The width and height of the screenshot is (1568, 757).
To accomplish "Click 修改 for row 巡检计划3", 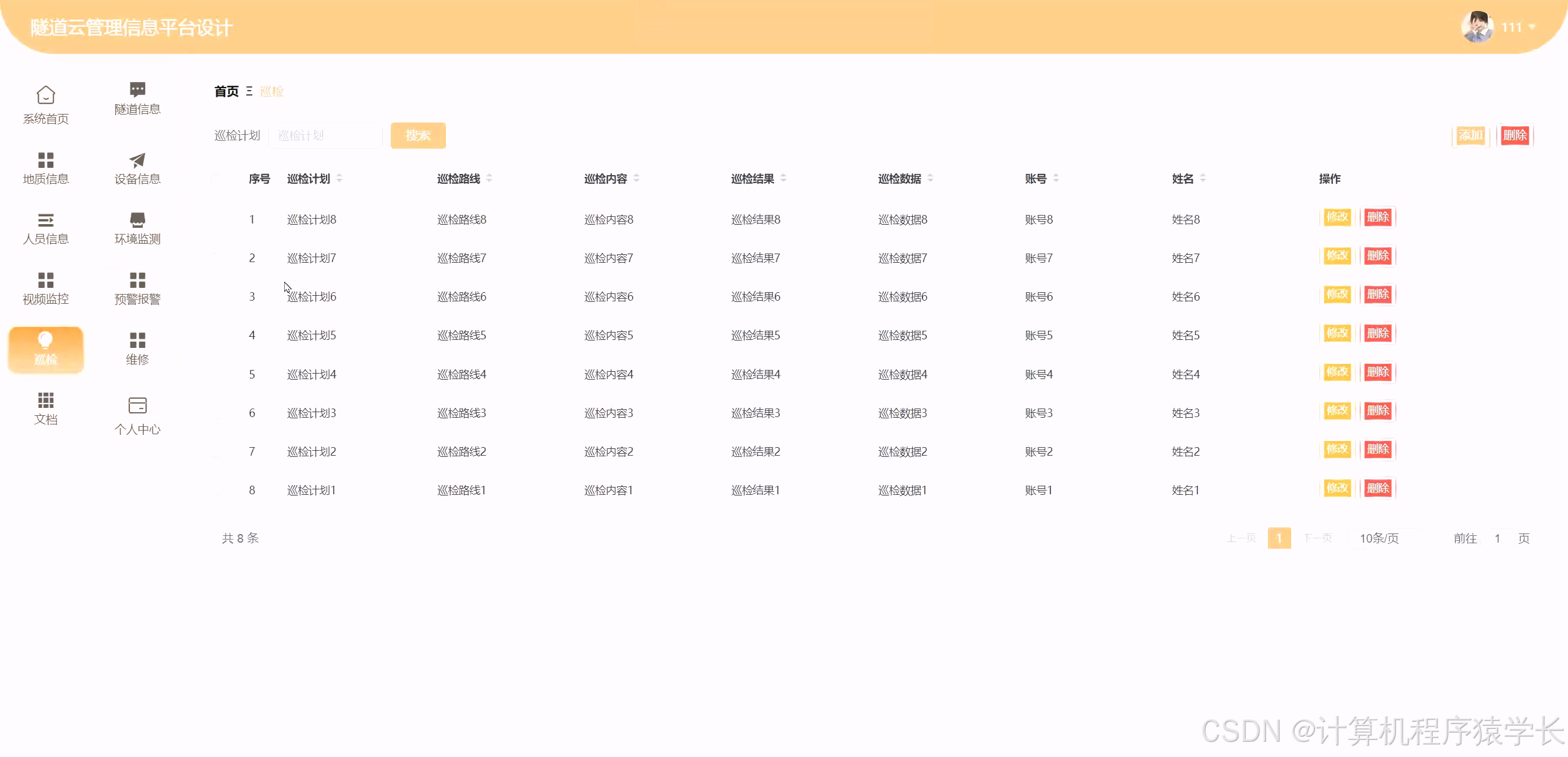I will click(x=1337, y=410).
